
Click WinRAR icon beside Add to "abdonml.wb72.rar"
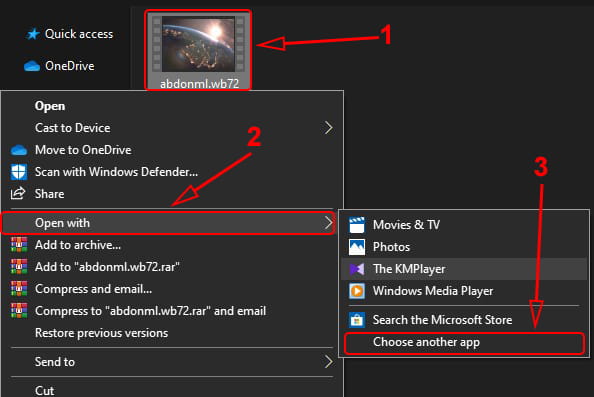(19, 267)
